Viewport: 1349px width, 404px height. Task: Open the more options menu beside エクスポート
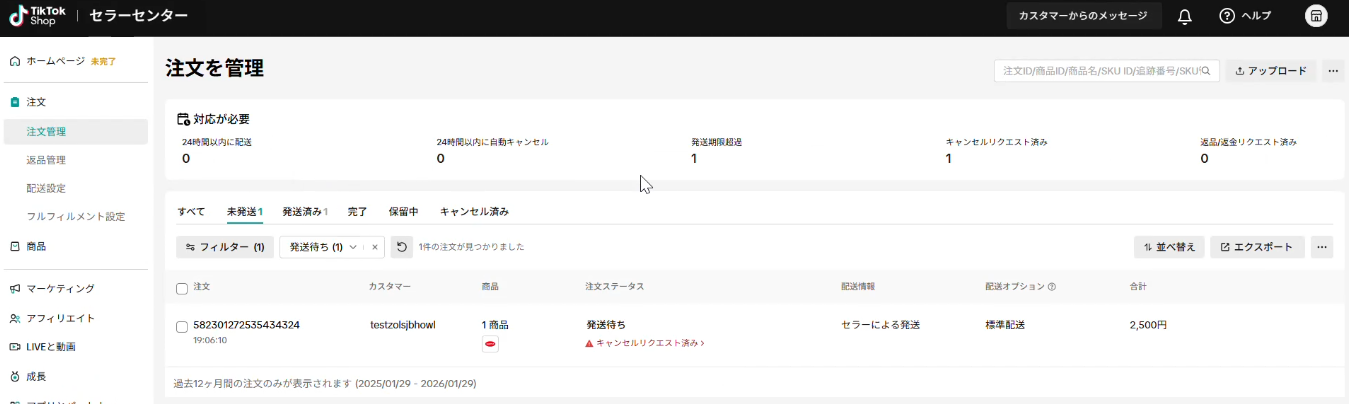(1322, 247)
